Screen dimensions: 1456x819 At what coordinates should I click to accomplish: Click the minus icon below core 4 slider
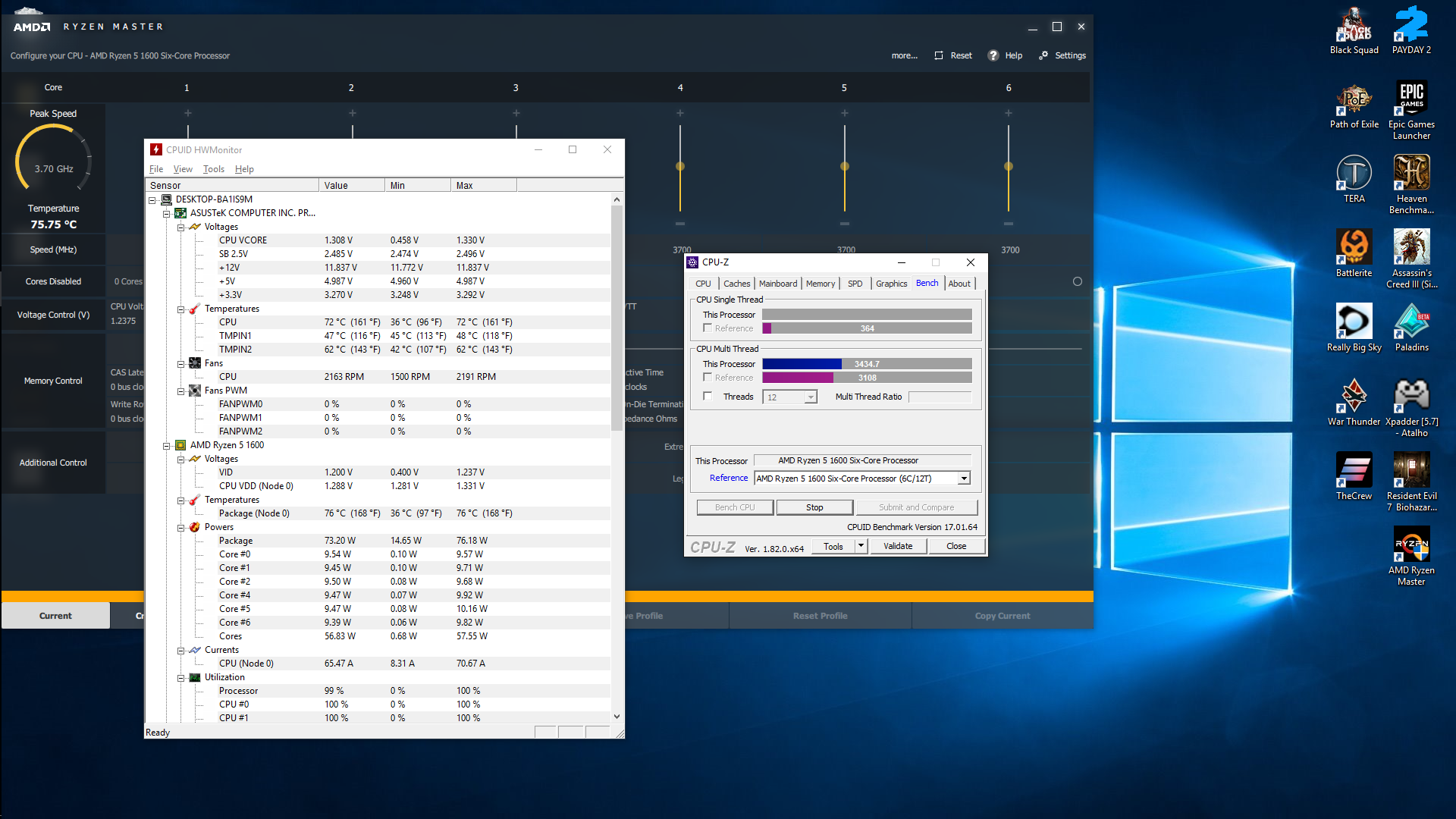680,224
